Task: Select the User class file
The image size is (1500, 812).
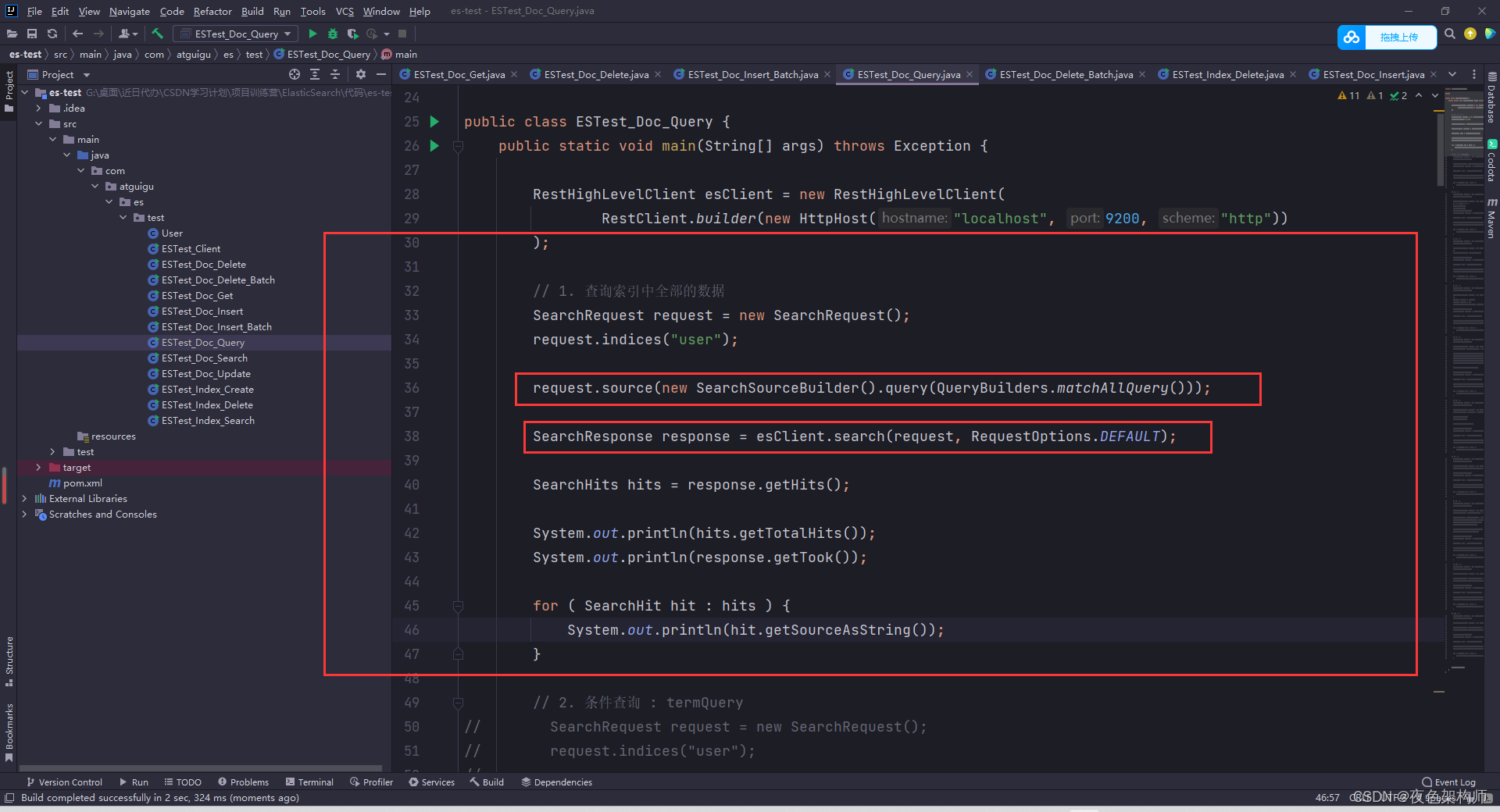Action: coord(172,233)
